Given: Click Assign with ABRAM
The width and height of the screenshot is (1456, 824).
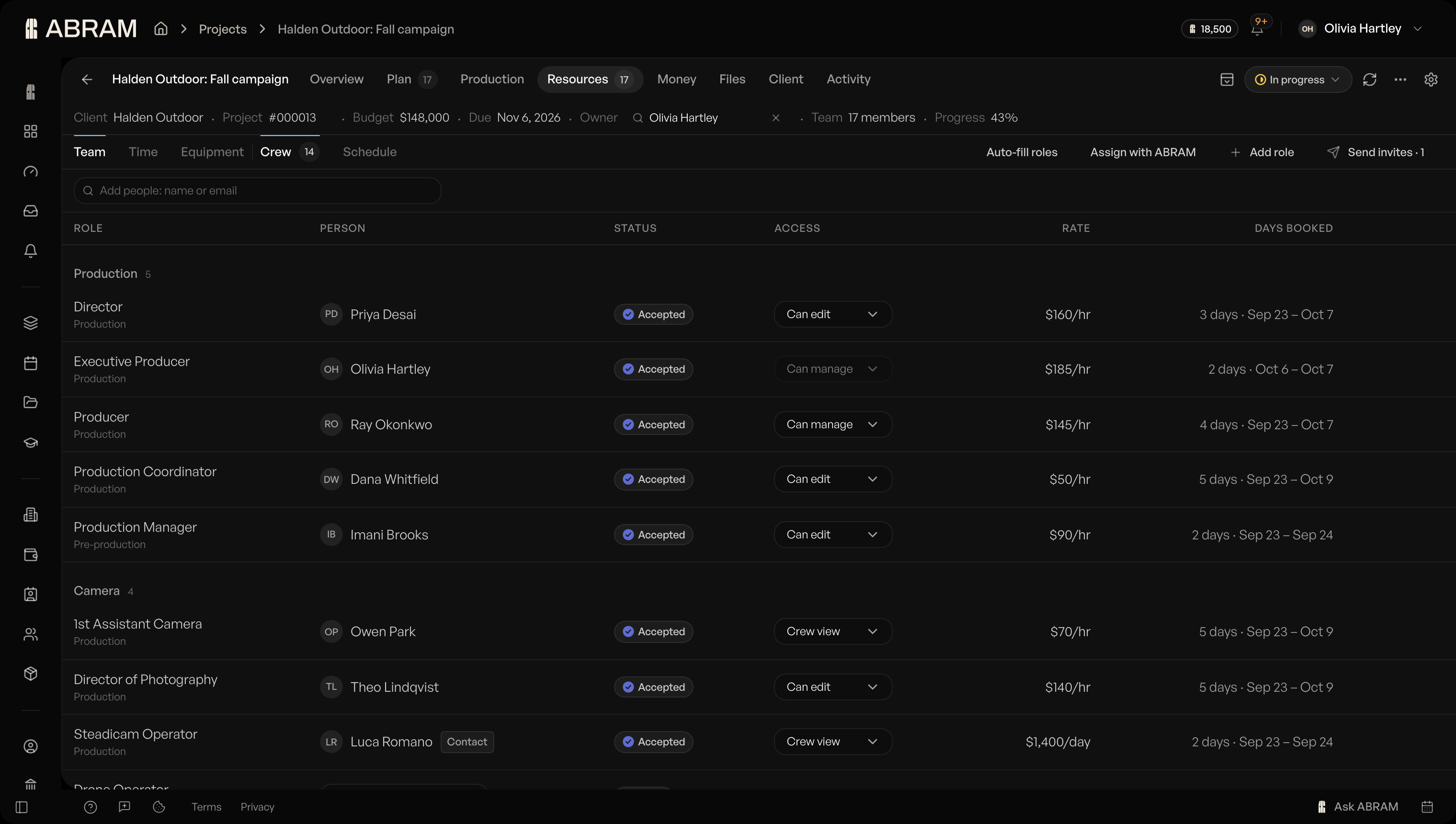Looking at the screenshot, I should click(x=1143, y=152).
